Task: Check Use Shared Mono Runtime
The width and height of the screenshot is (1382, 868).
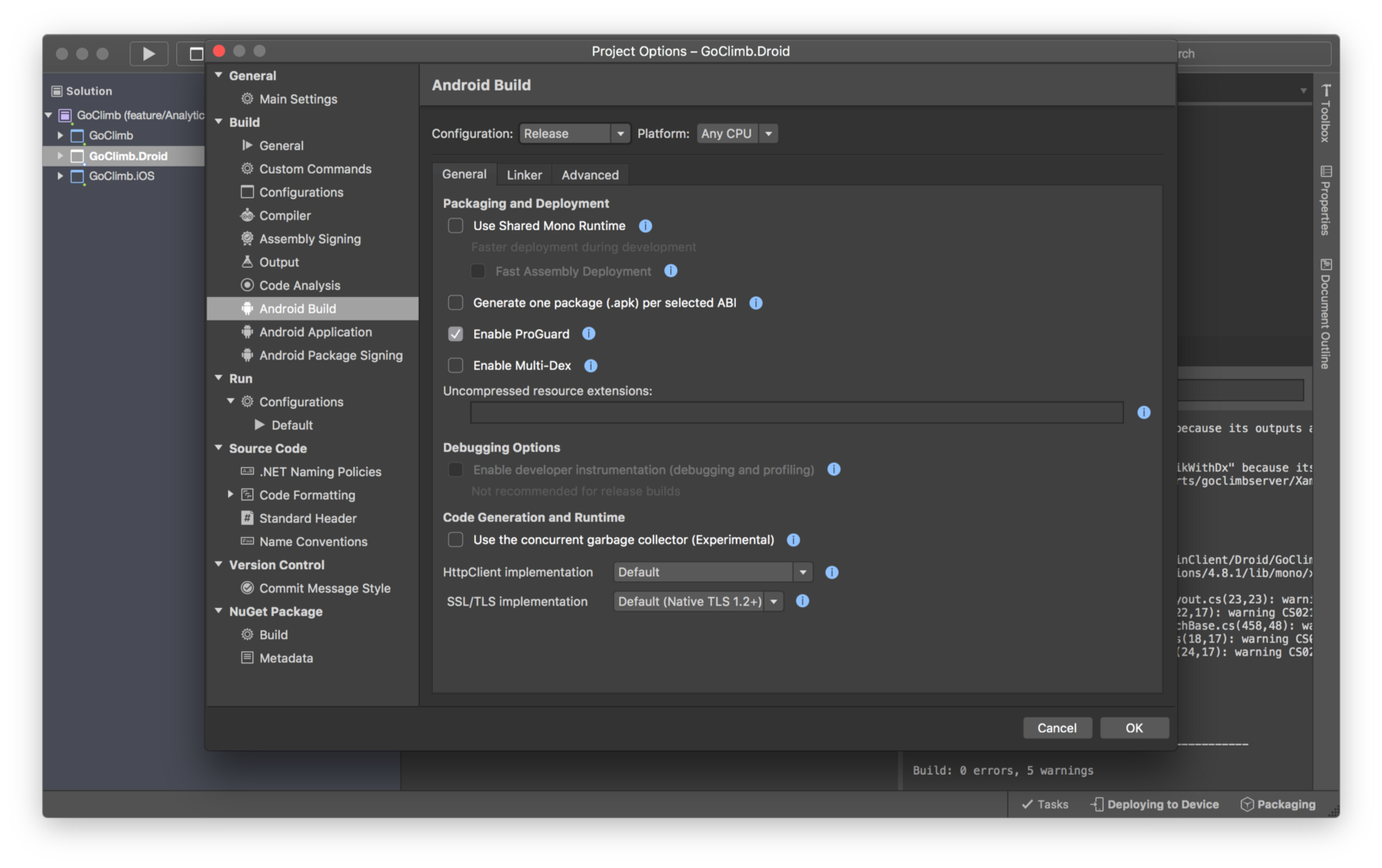Action: tap(455, 226)
